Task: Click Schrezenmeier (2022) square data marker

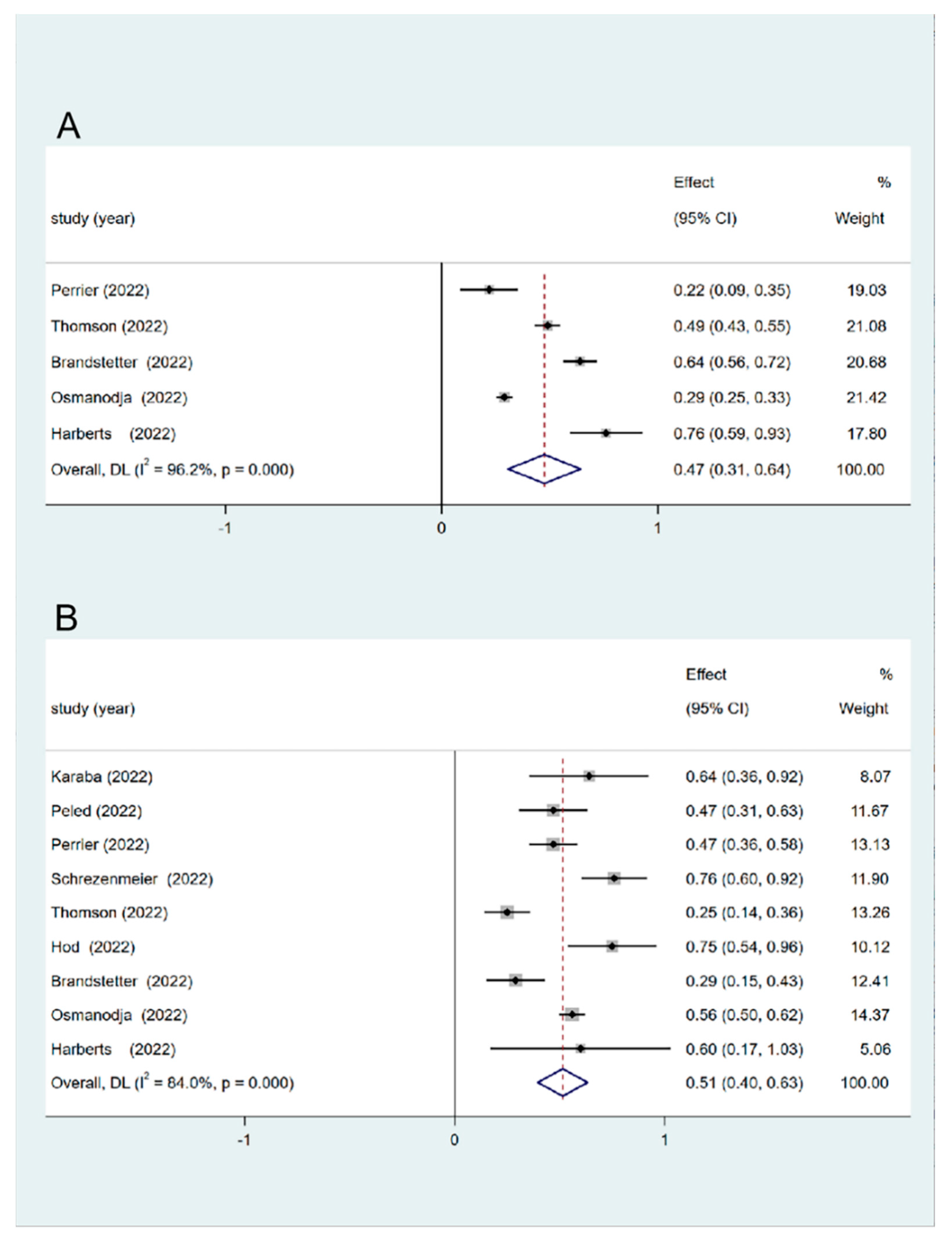Action: coord(614,879)
